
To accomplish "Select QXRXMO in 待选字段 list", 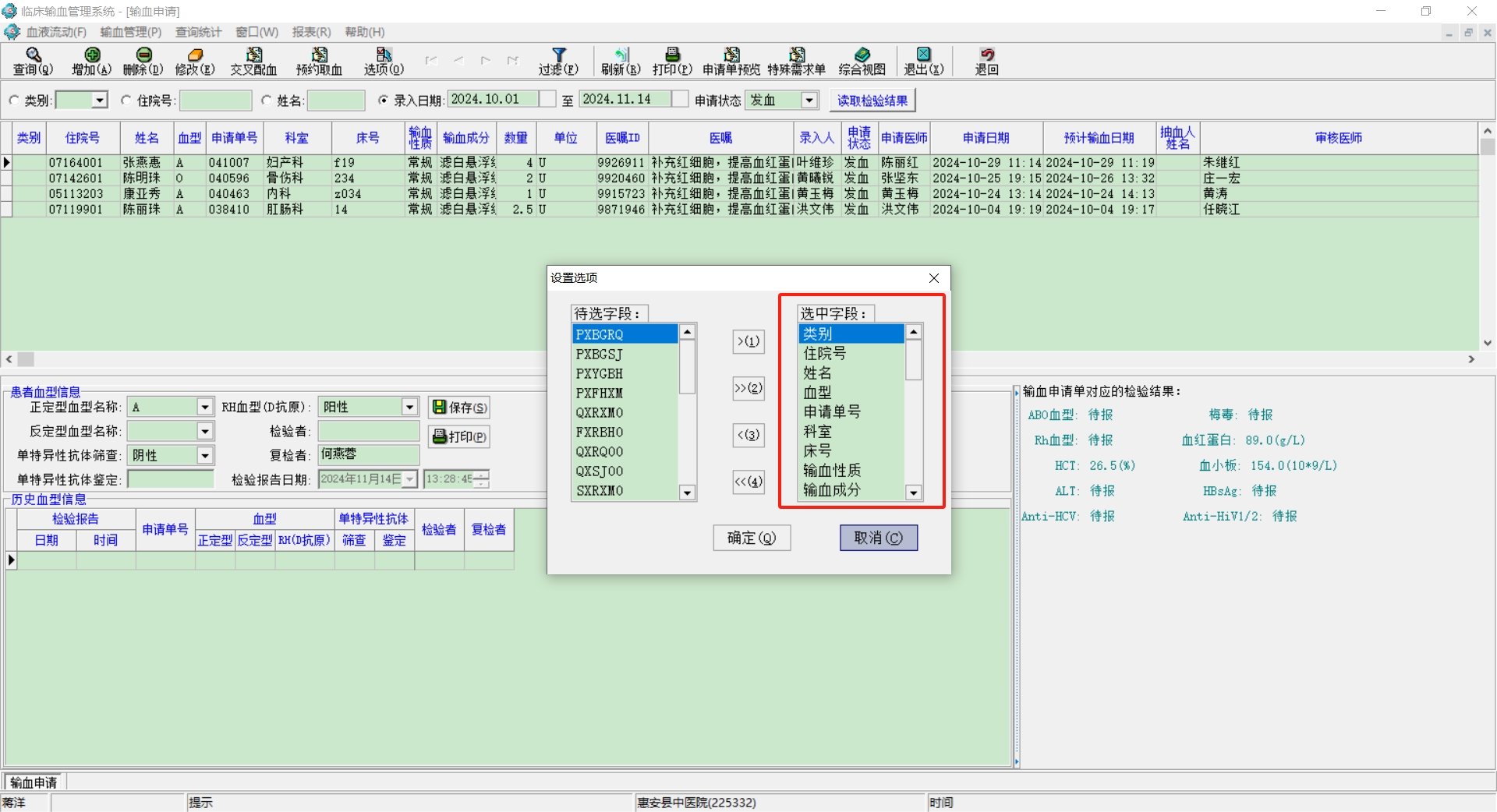I will point(625,412).
